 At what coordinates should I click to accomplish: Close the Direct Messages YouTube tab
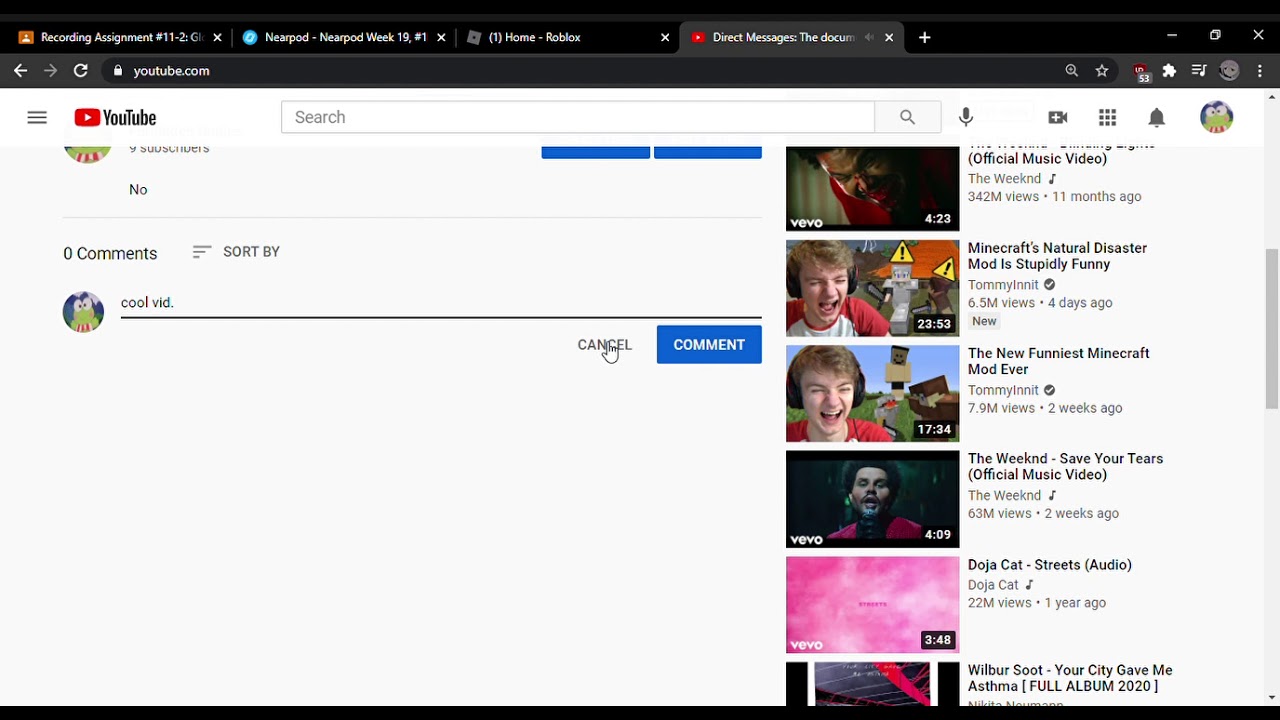pos(889,37)
